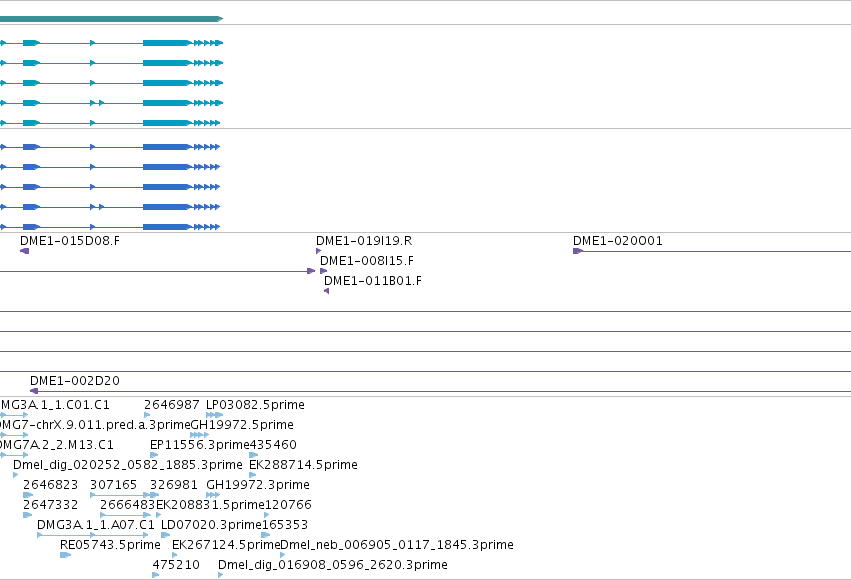
Task: Select the 2666483 label
Action: click(128, 505)
